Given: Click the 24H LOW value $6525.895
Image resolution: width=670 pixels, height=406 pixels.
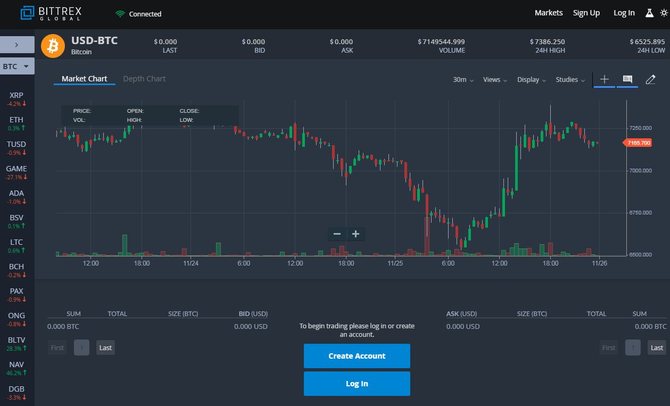Looking at the screenshot, I should point(647,41).
